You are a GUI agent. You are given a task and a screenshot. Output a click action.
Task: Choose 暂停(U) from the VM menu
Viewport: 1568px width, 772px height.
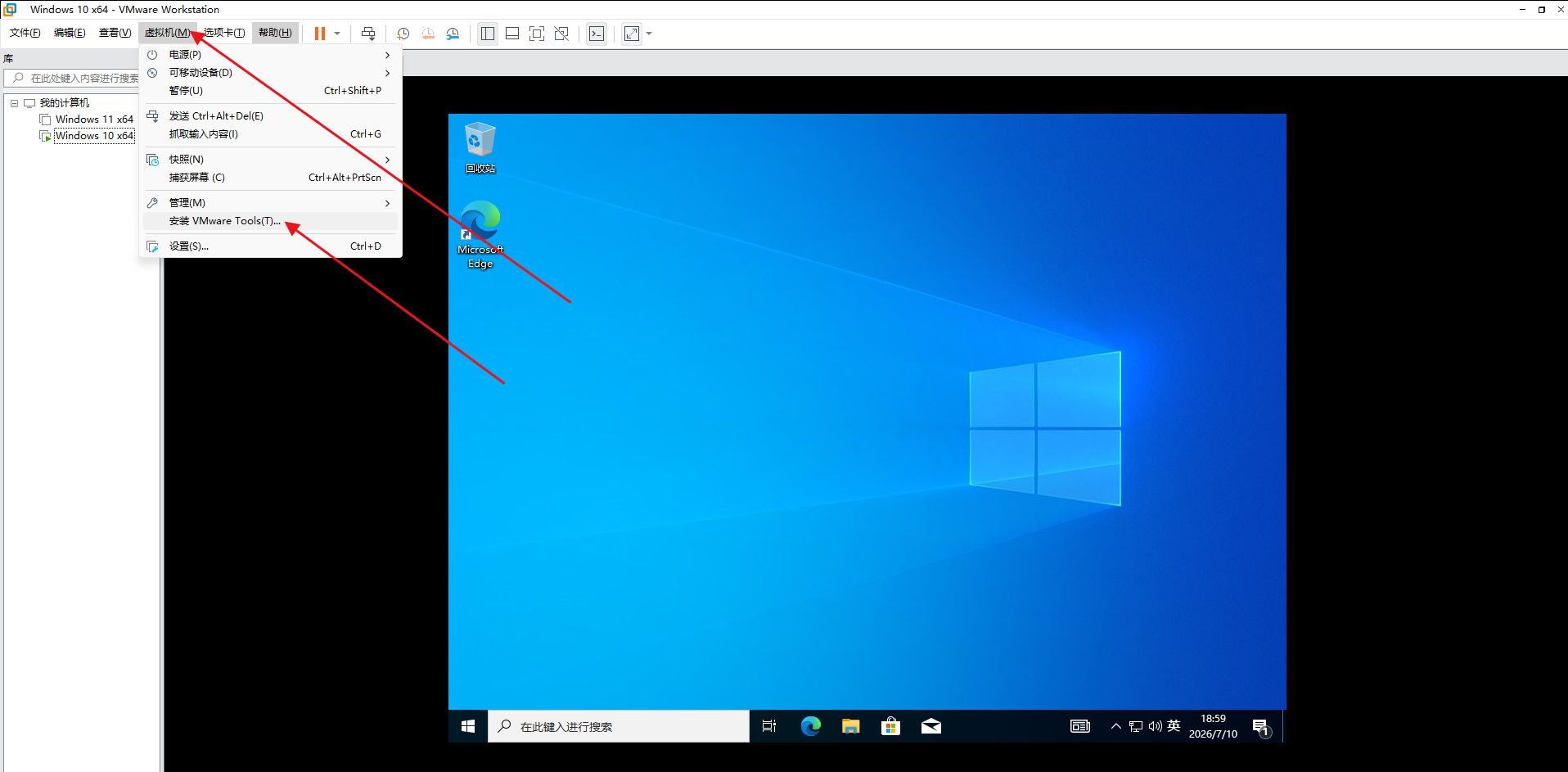coord(270,91)
